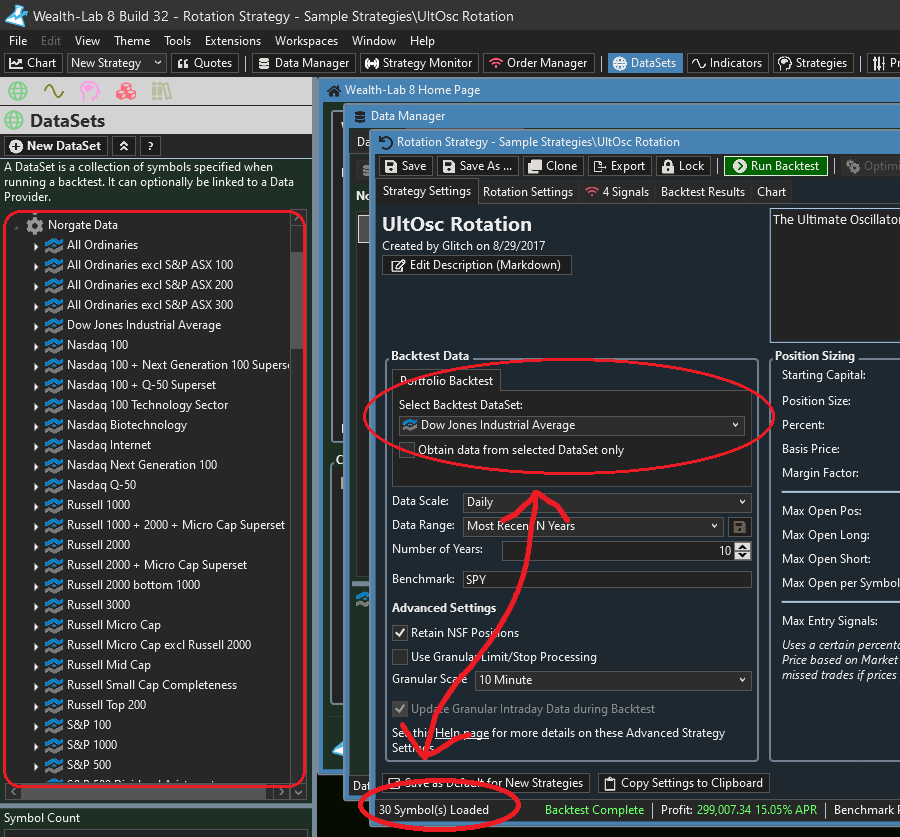The height and width of the screenshot is (837, 900).
Task: Export the current strategy
Action: click(620, 166)
